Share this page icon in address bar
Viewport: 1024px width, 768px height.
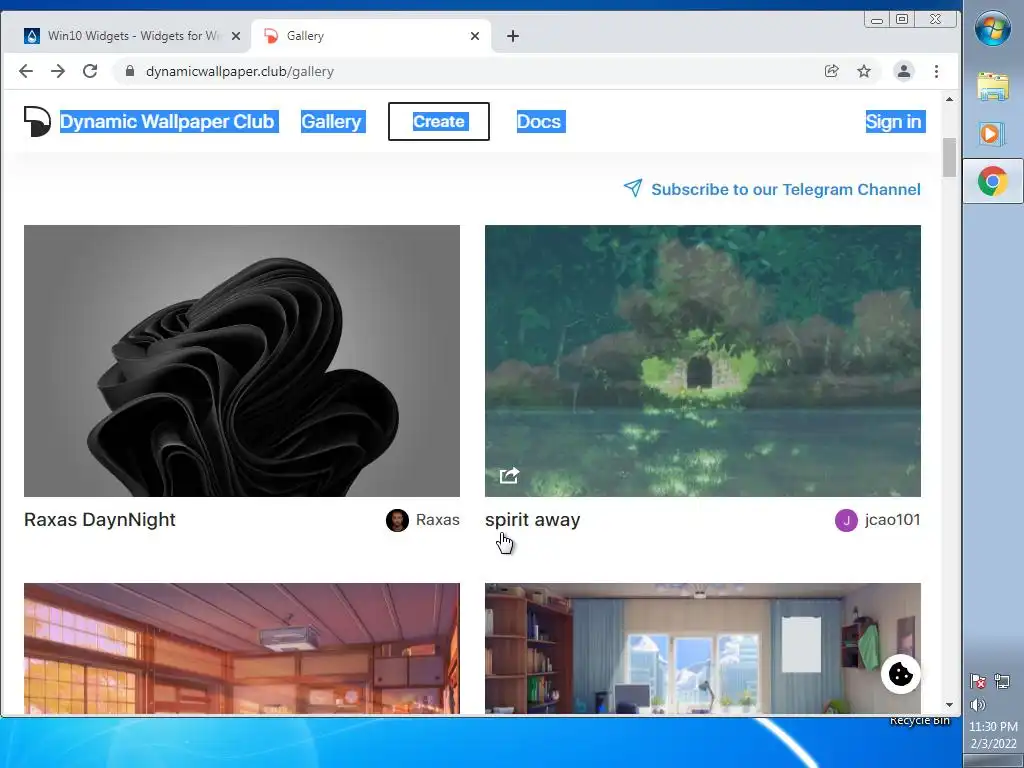pyautogui.click(x=831, y=71)
